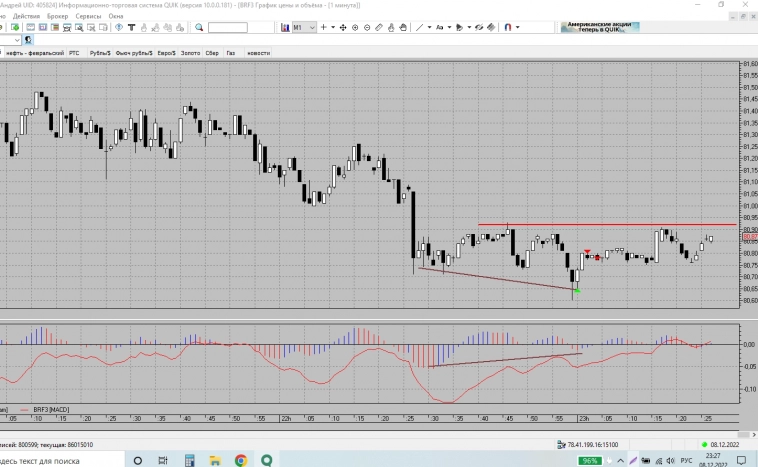Click the toolbar search input field
Screen dimensions: 758x467
pyautogui.click(x=227, y=28)
